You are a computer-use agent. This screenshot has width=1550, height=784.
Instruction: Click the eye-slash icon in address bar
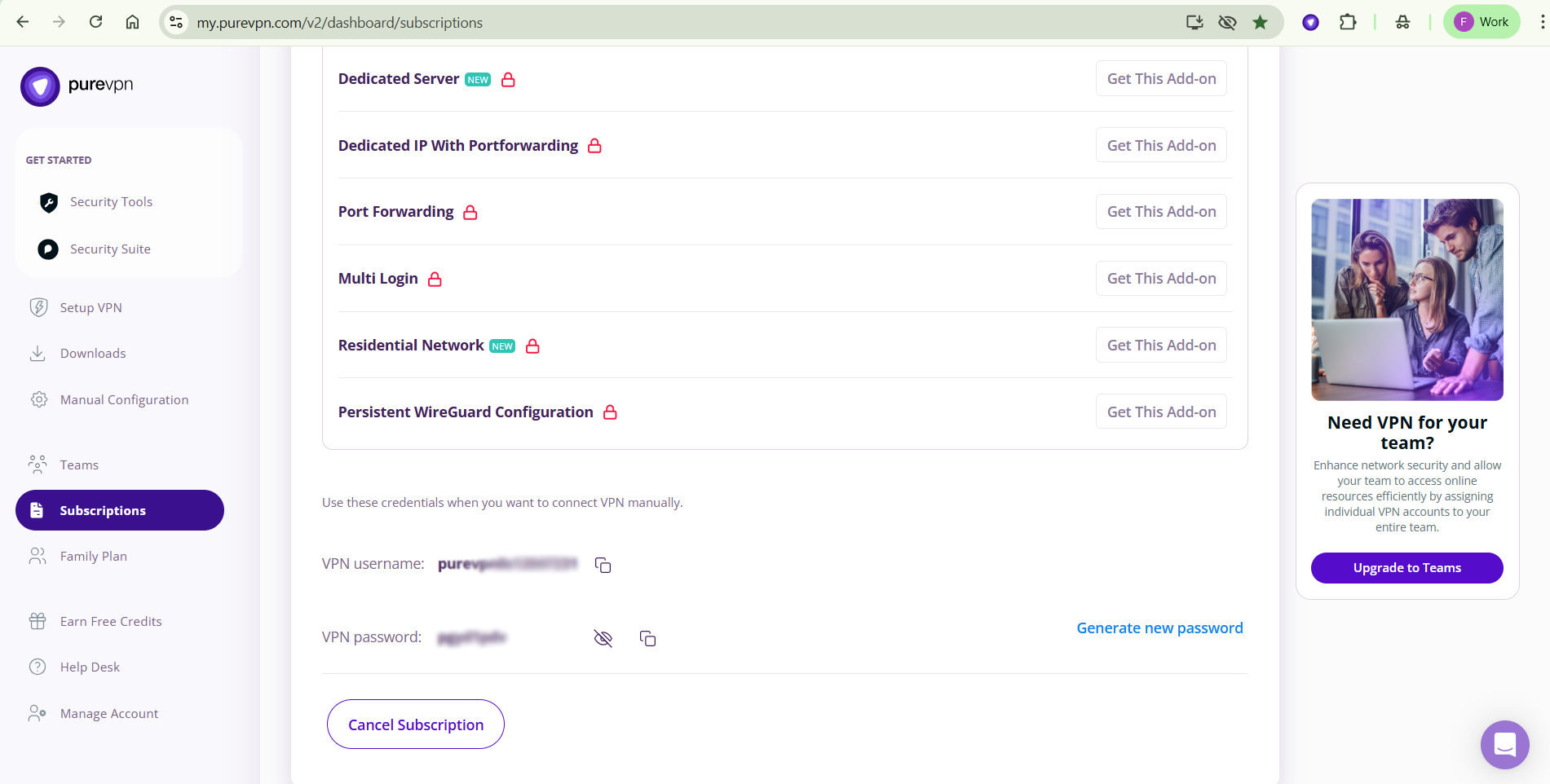click(x=1227, y=22)
